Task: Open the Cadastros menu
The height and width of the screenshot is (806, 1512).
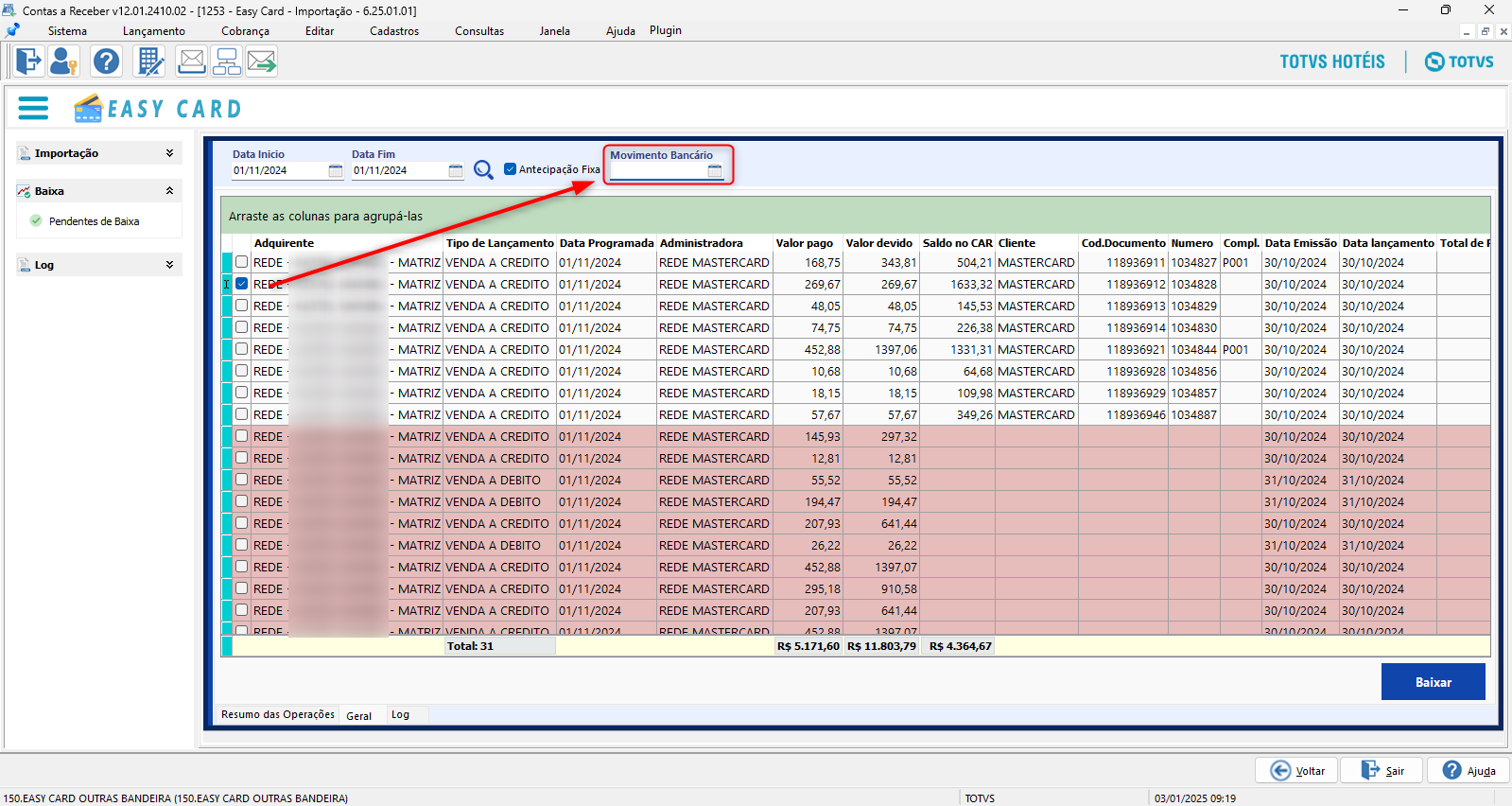Action: tap(394, 31)
